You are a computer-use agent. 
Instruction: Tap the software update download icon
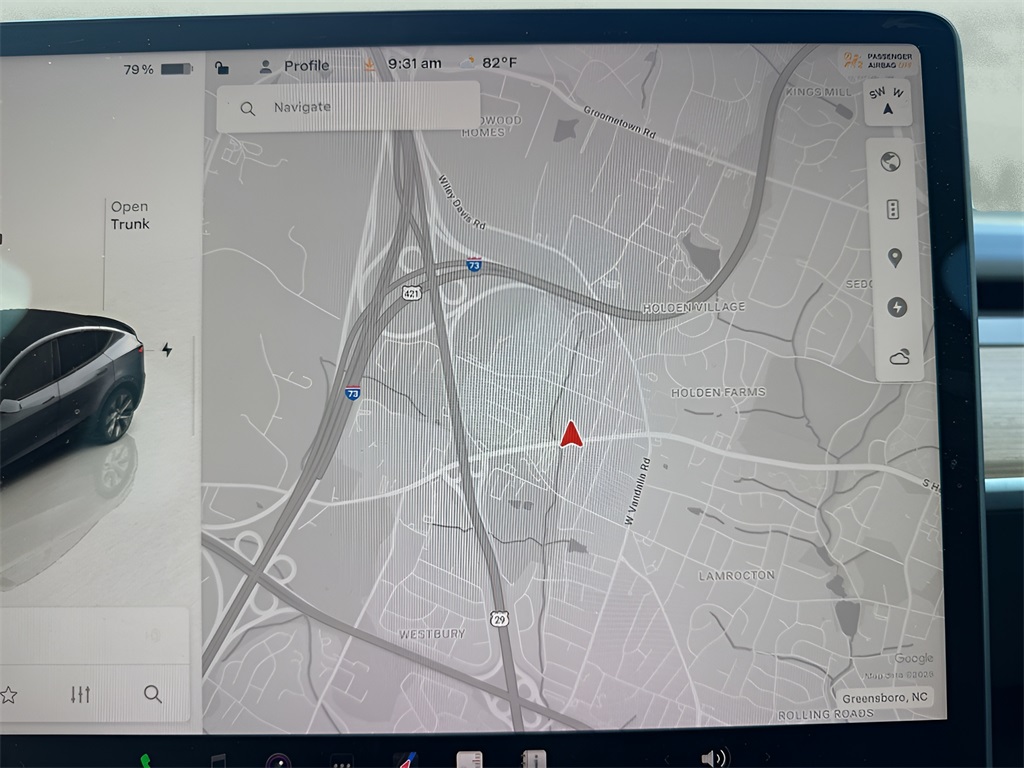pyautogui.click(x=368, y=64)
